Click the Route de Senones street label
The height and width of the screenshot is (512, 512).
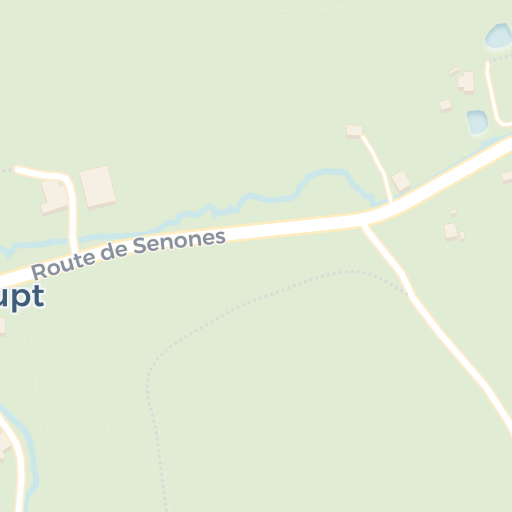pyautogui.click(x=129, y=255)
